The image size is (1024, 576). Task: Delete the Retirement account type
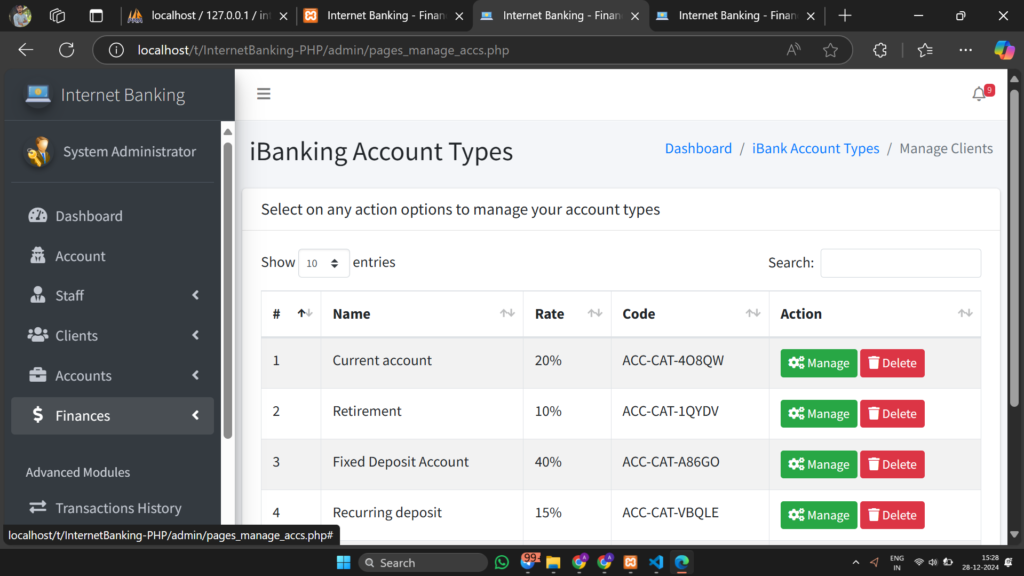[x=892, y=413]
